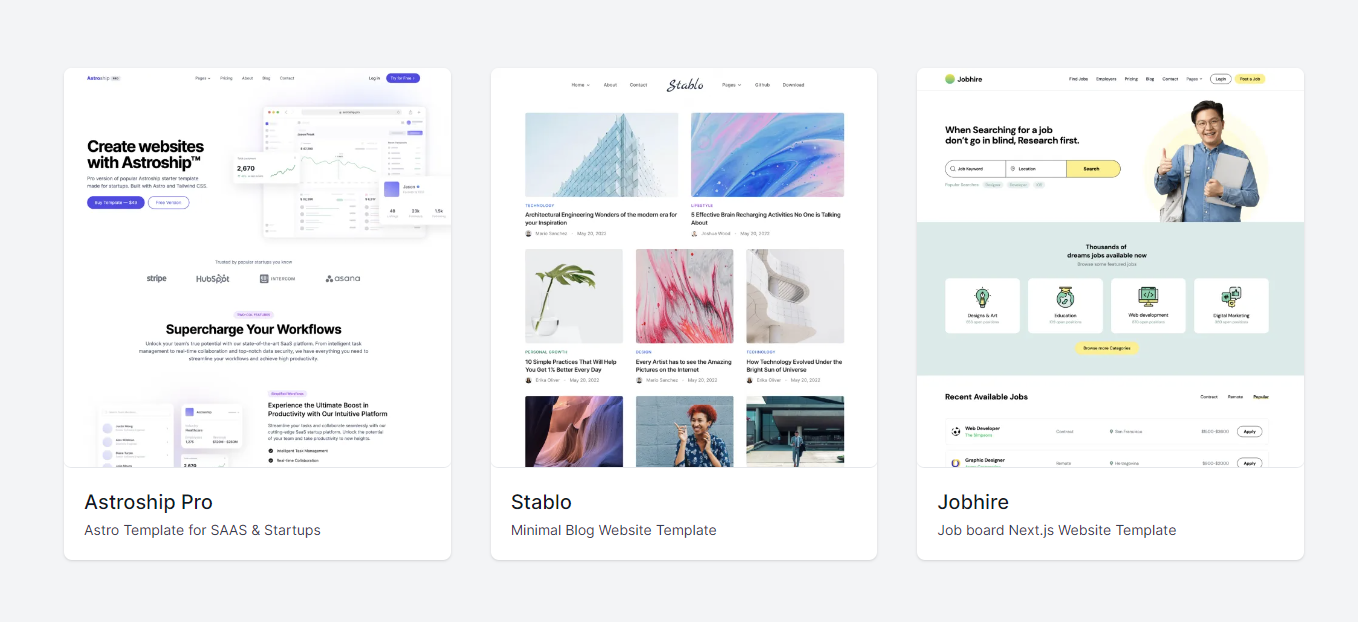This screenshot has height=622, width=1358.
Task: Expand Pages dropdown in Jobhire preview
Action: pyautogui.click(x=1194, y=78)
